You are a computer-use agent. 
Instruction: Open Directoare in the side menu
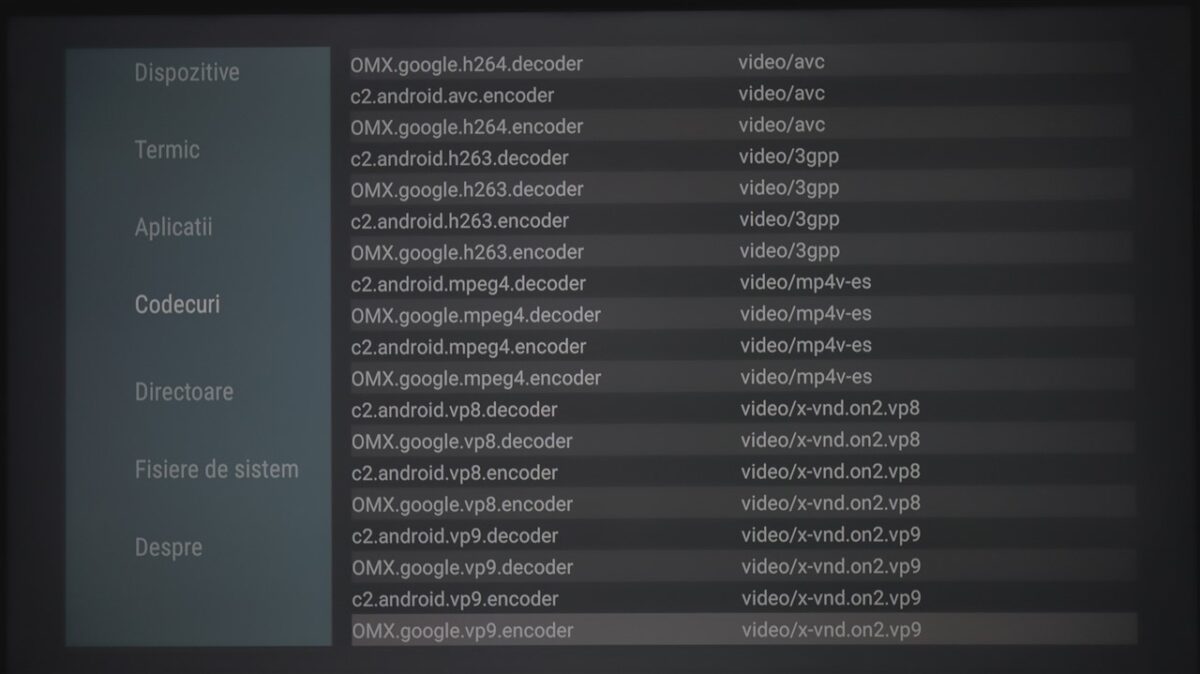point(184,391)
